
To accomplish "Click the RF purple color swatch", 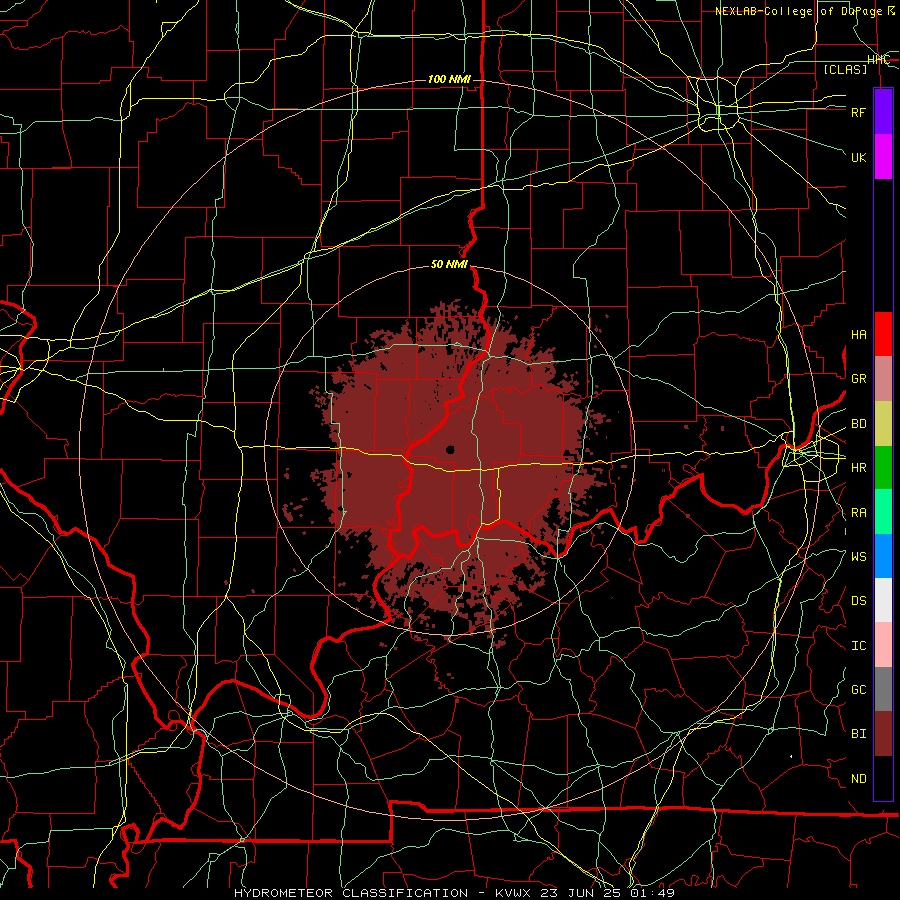I will [x=883, y=112].
